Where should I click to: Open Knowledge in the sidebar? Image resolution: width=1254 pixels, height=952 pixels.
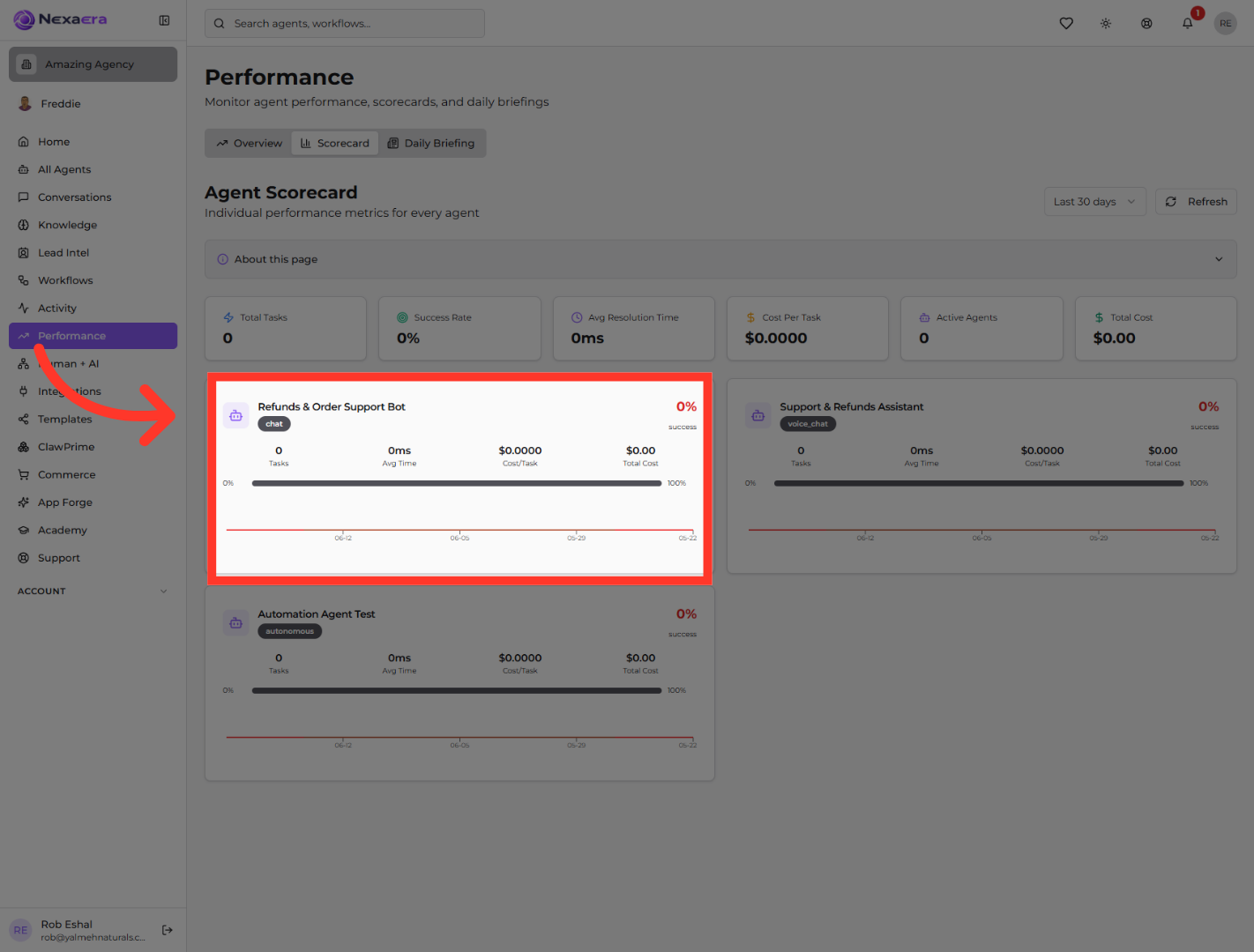(93, 225)
